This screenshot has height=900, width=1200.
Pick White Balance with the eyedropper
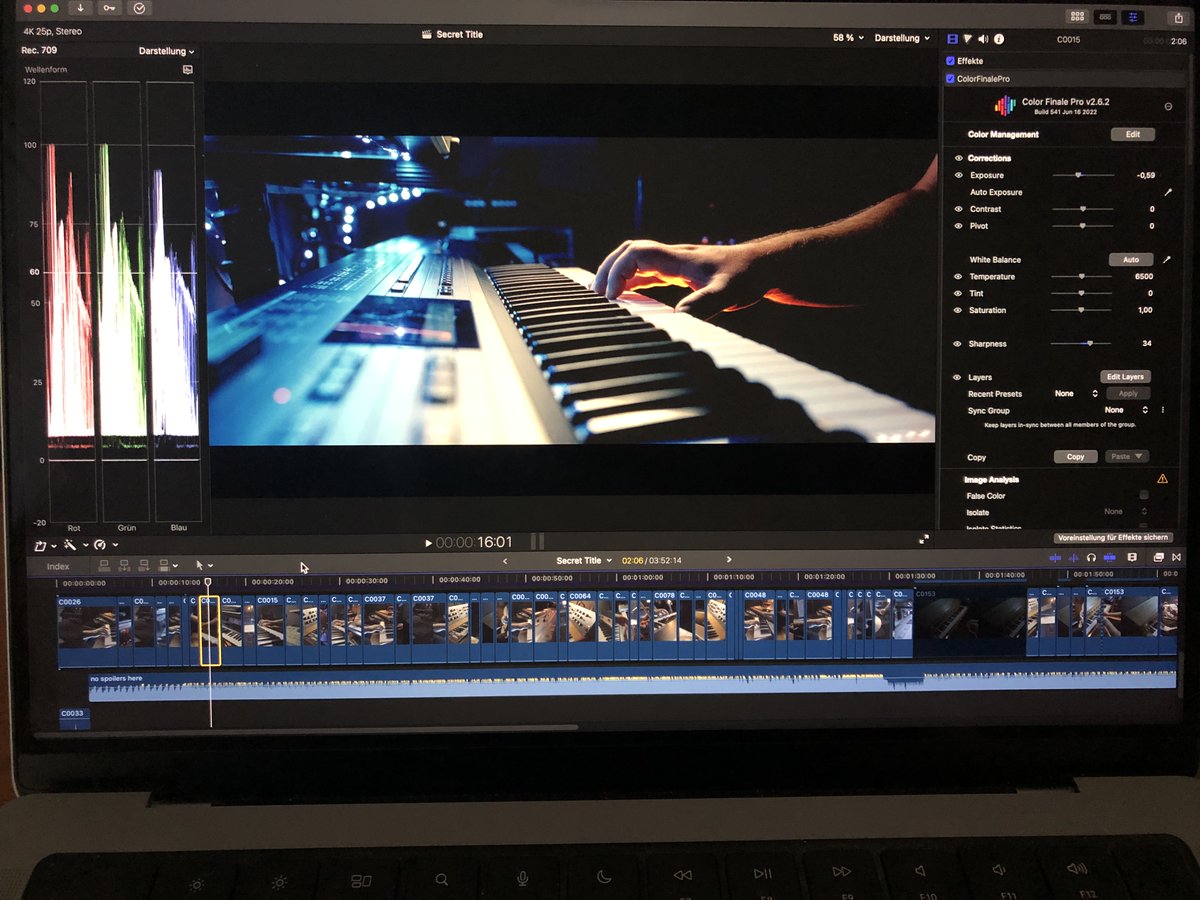click(x=1165, y=260)
